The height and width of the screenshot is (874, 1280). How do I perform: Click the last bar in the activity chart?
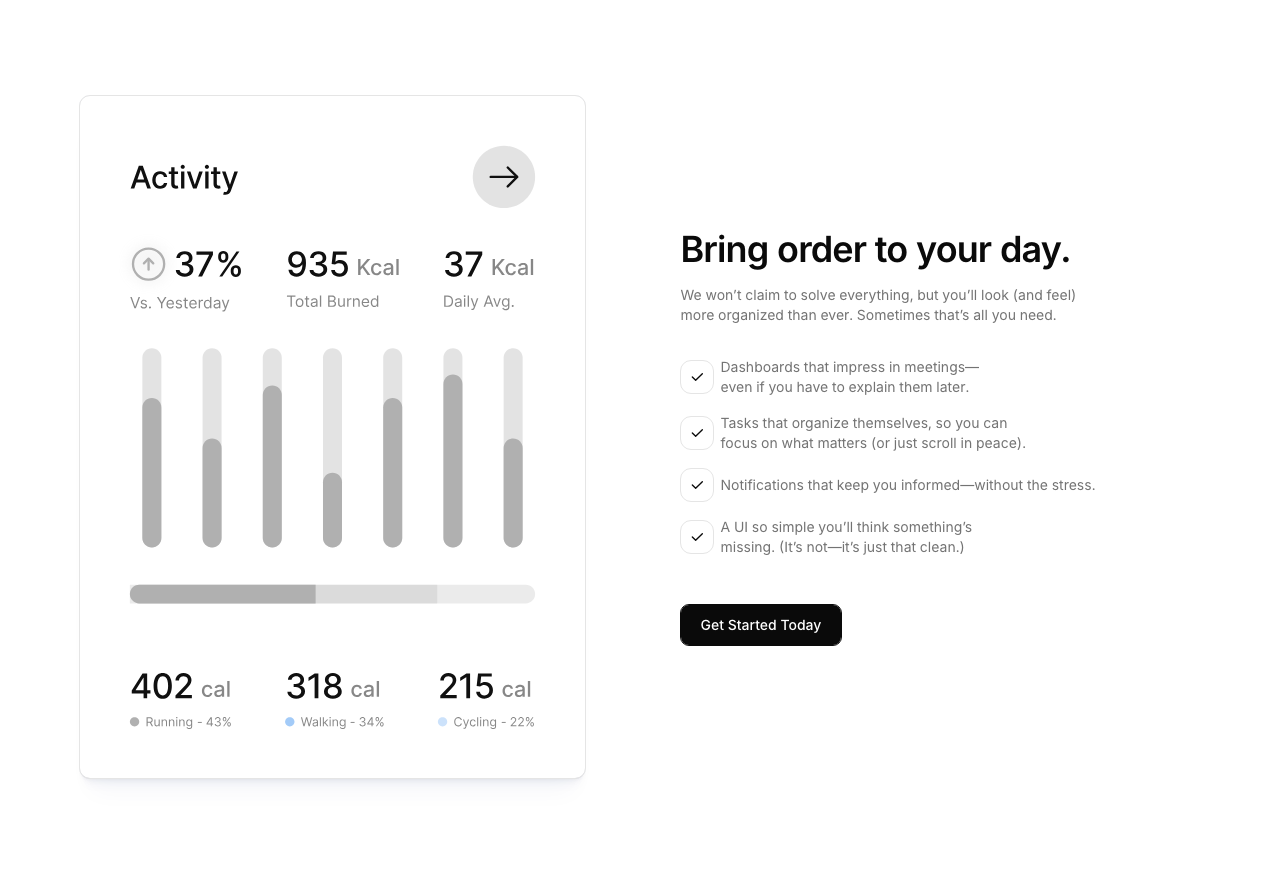(x=513, y=492)
